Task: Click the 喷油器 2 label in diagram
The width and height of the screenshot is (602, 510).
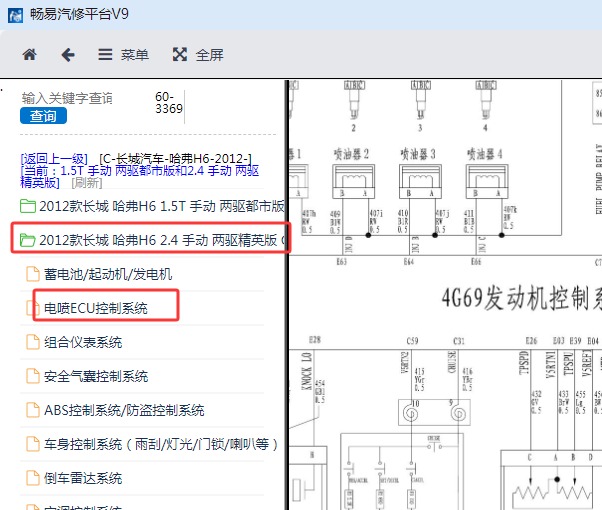Action: coord(351,154)
